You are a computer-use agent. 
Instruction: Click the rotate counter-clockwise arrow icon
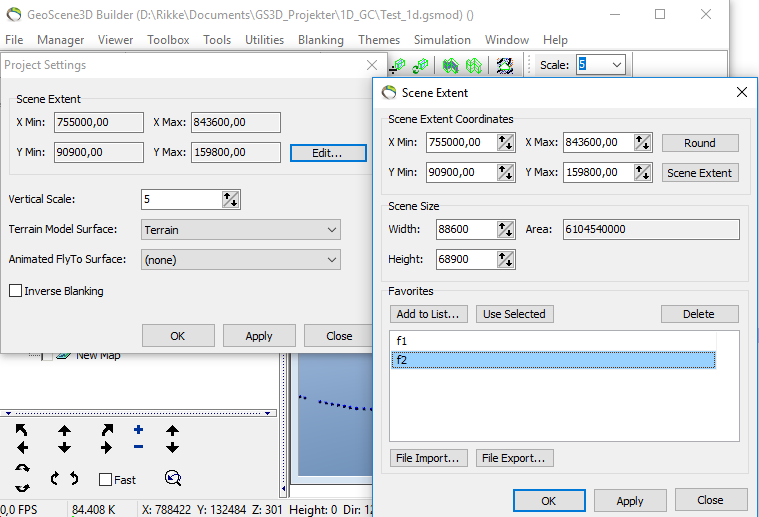click(x=74, y=478)
